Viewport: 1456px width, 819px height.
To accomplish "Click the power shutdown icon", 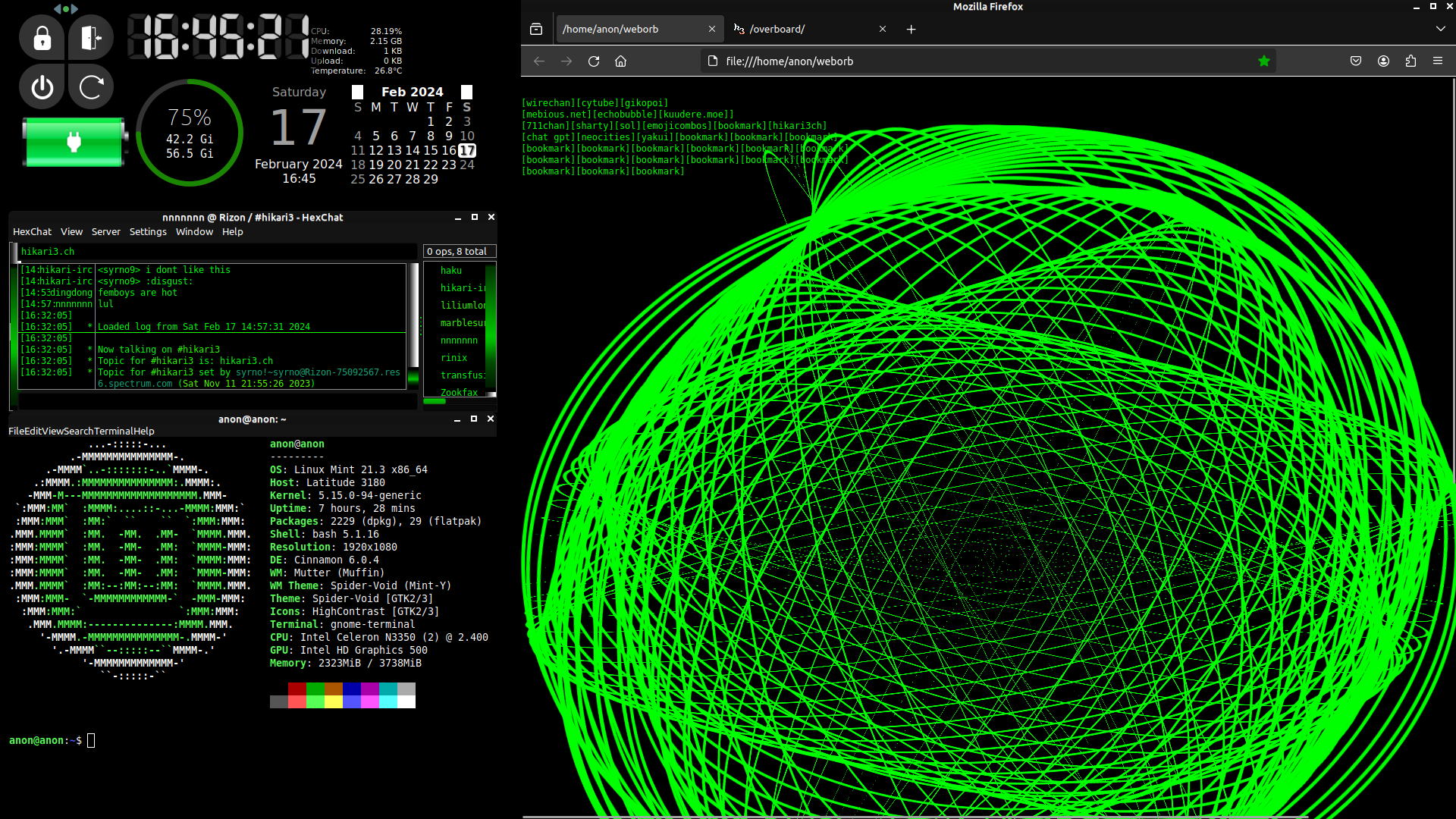I will [42, 87].
